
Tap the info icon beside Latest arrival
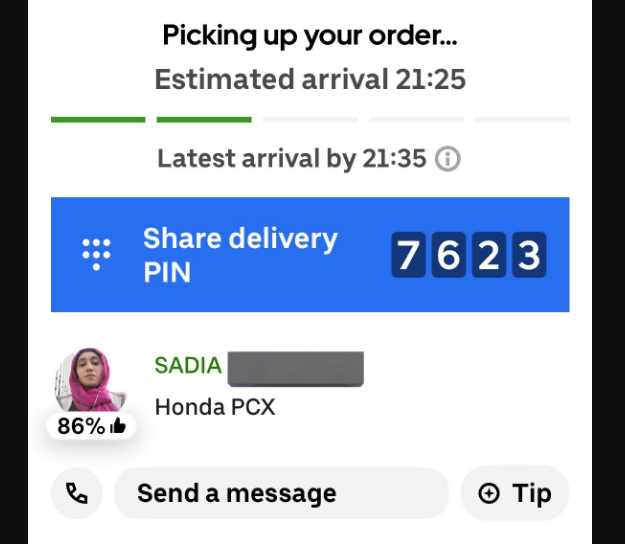tap(448, 159)
